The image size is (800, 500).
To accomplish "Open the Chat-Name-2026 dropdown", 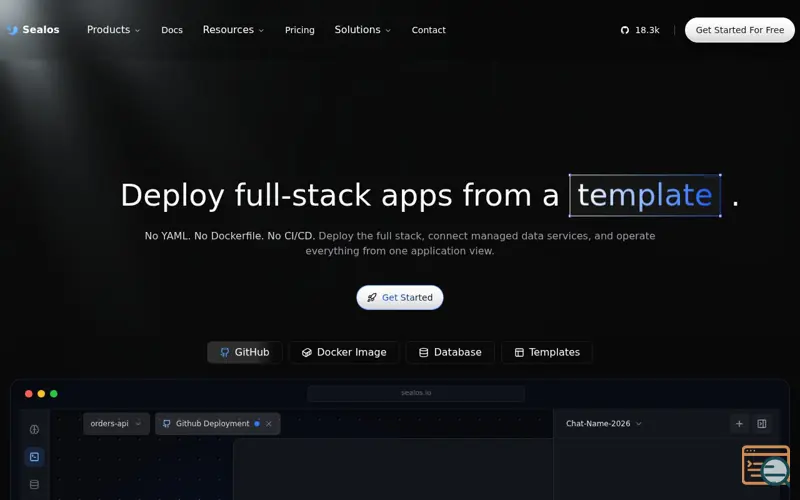I will click(604, 423).
